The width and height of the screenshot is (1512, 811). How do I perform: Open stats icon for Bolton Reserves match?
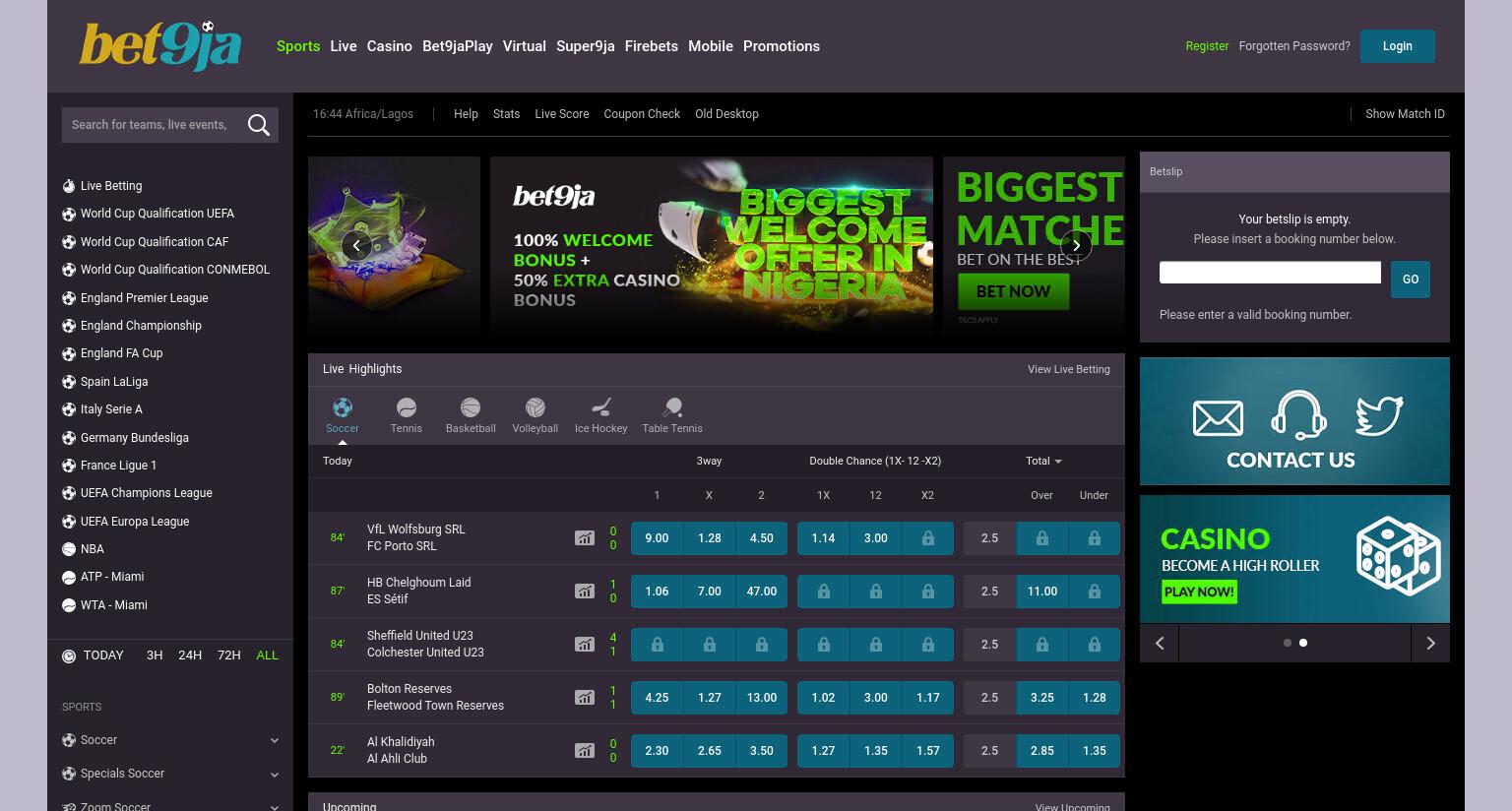click(x=585, y=698)
